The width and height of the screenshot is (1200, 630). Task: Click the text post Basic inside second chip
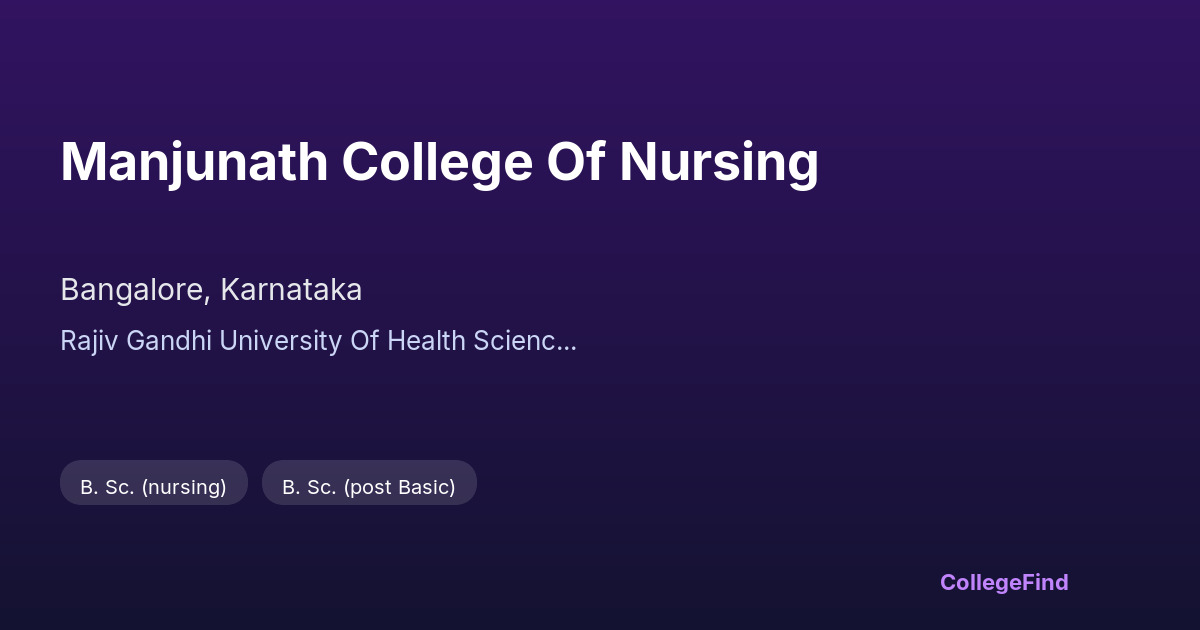coord(399,487)
